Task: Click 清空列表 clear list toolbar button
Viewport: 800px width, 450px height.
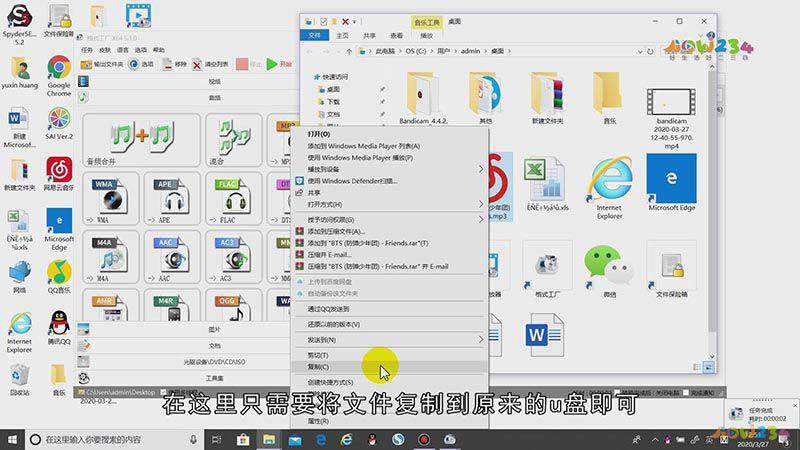Action: coord(210,64)
